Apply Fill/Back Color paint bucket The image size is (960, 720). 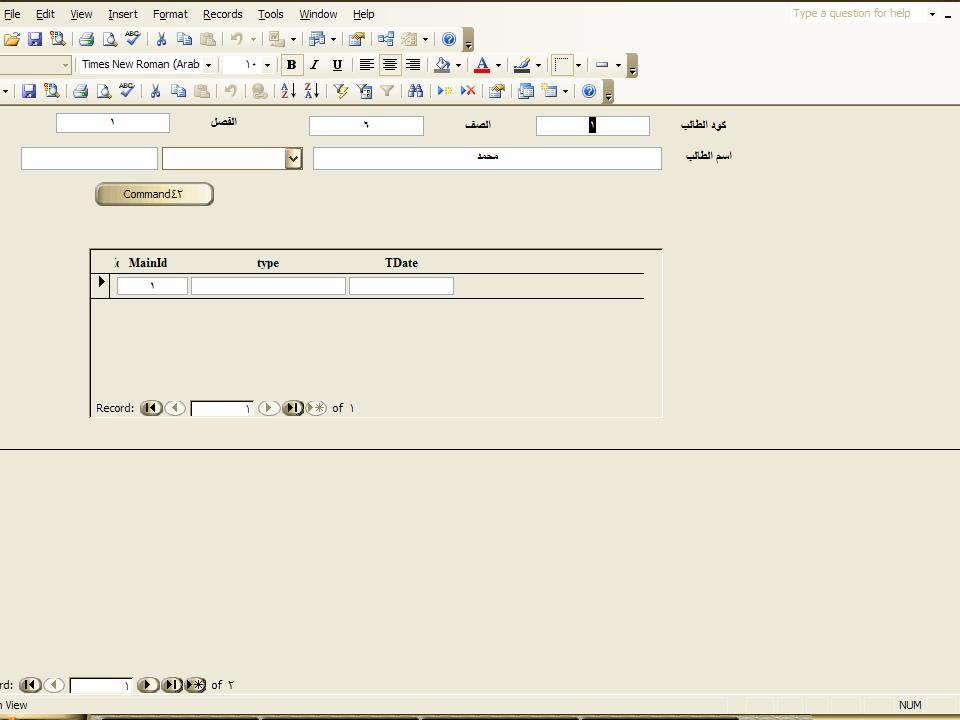pyautogui.click(x=442, y=65)
